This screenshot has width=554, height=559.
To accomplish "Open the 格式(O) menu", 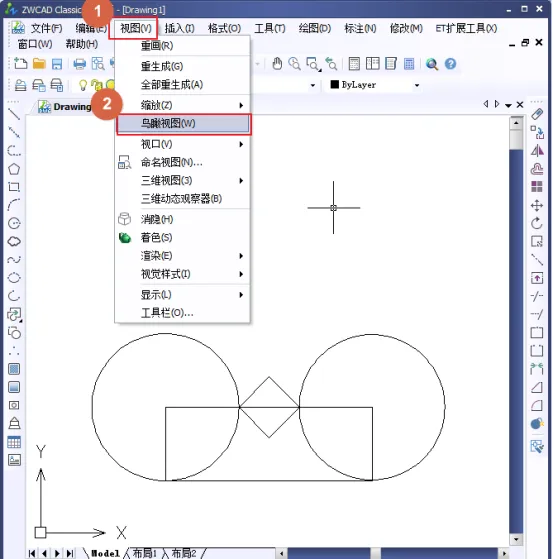I will (224, 28).
